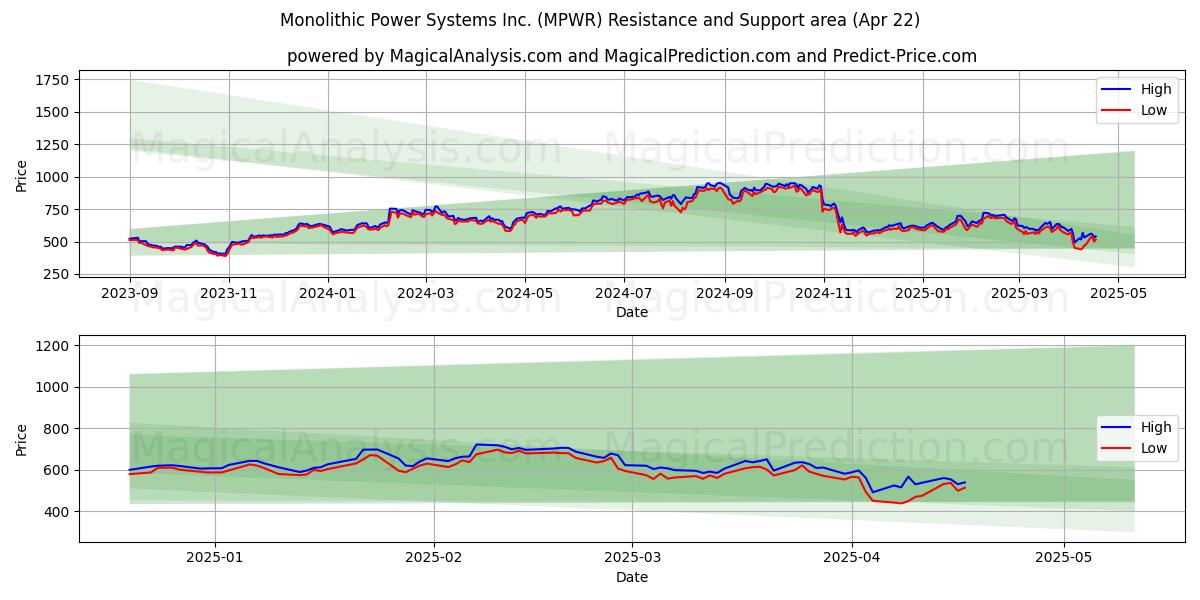Click the 1750 price tick label
This screenshot has height=600, width=1200.
pyautogui.click(x=52, y=80)
